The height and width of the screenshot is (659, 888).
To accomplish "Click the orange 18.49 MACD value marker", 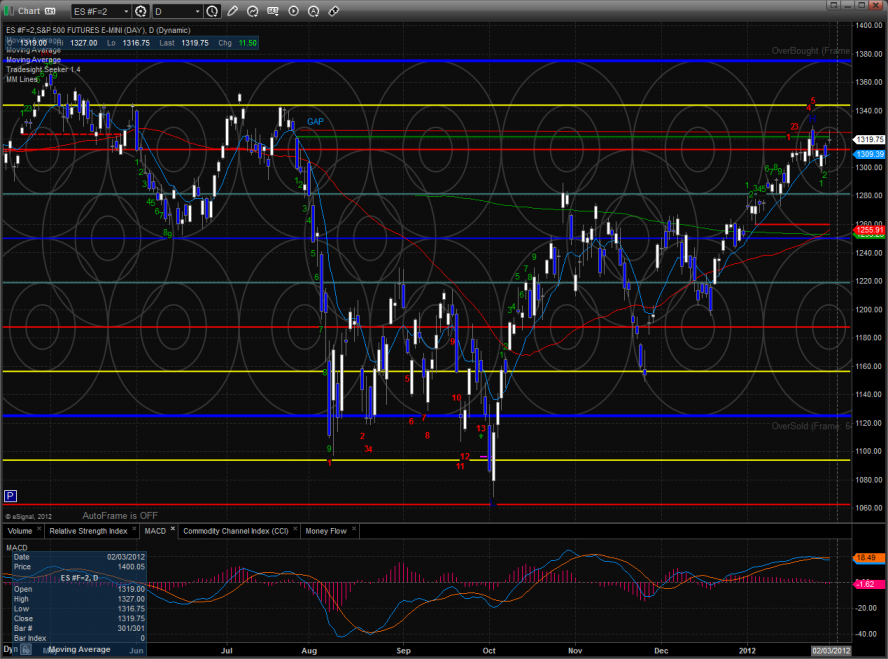I will click(x=868, y=558).
